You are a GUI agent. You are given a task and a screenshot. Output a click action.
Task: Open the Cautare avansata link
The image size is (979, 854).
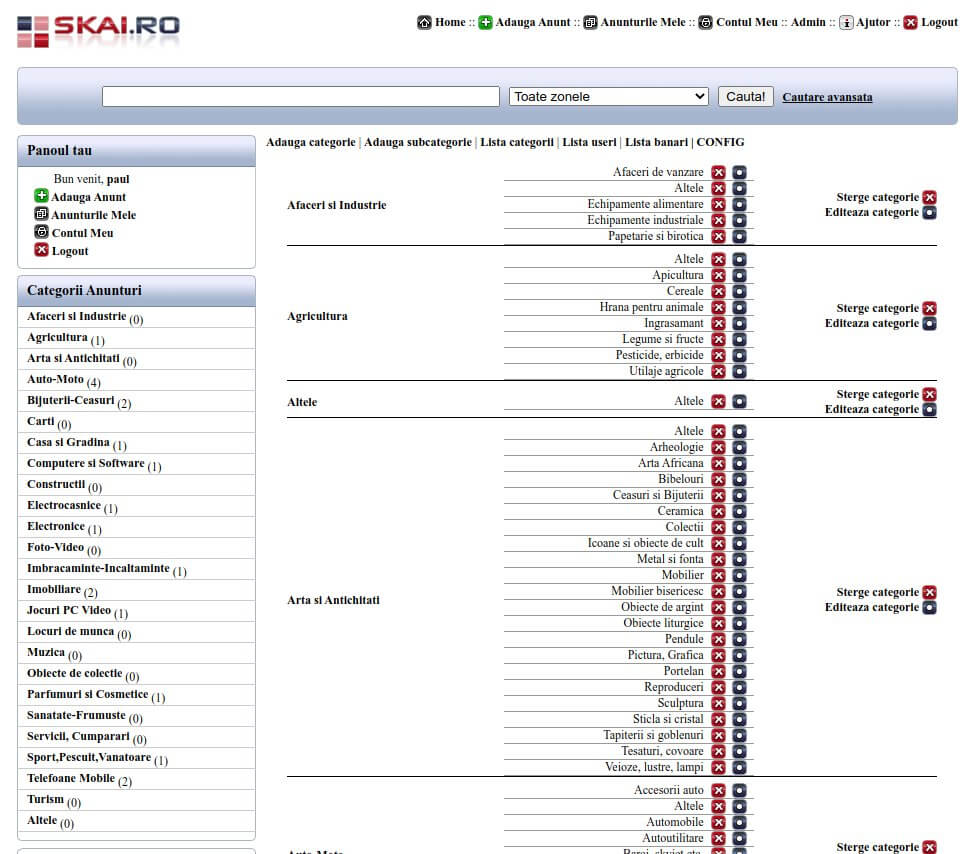827,97
